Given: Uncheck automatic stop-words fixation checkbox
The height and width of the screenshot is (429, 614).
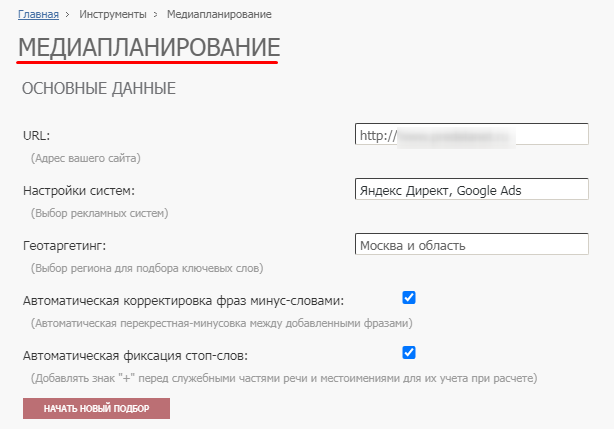Looking at the screenshot, I should (408, 352).
